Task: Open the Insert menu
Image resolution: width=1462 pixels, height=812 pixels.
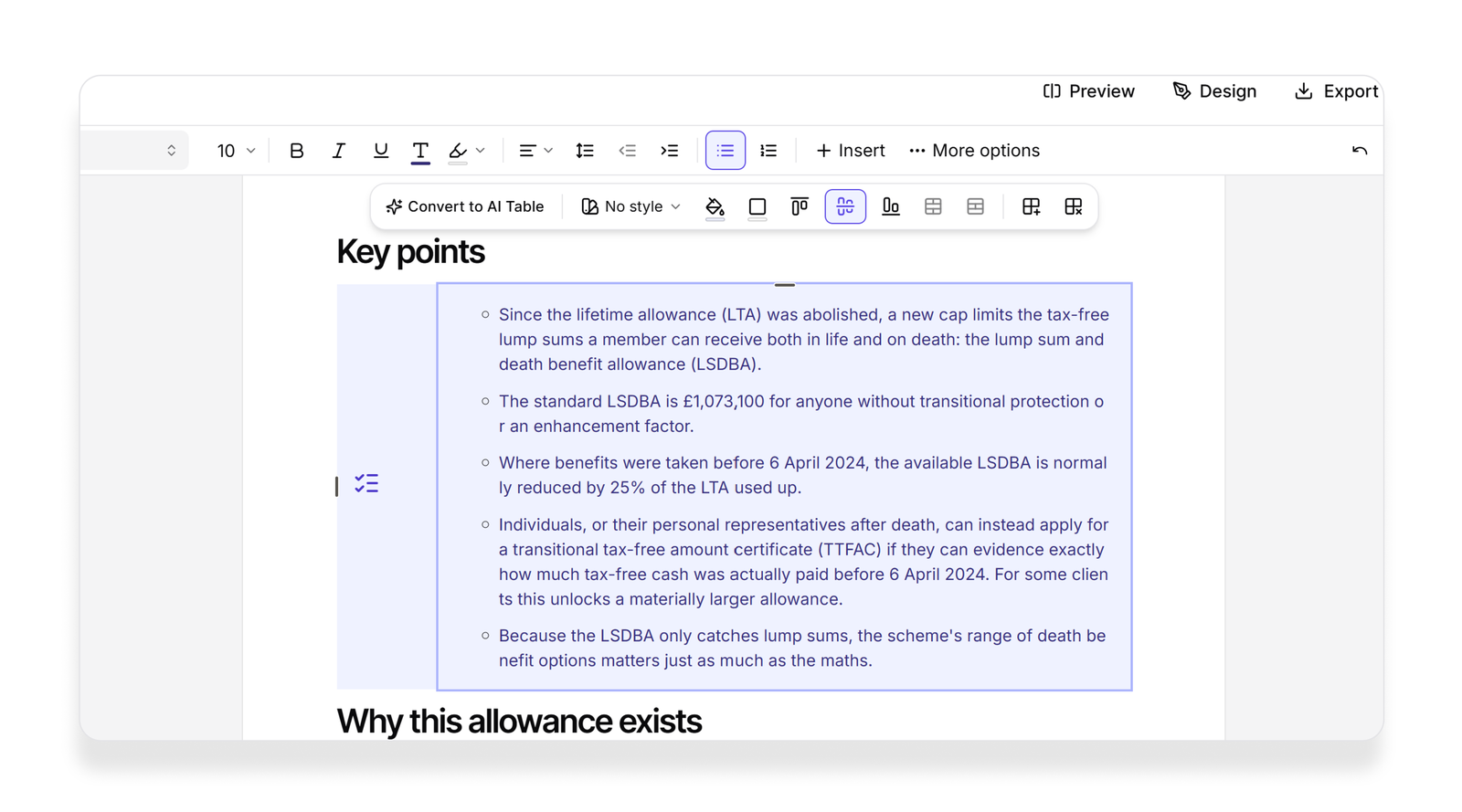Action: point(851,151)
